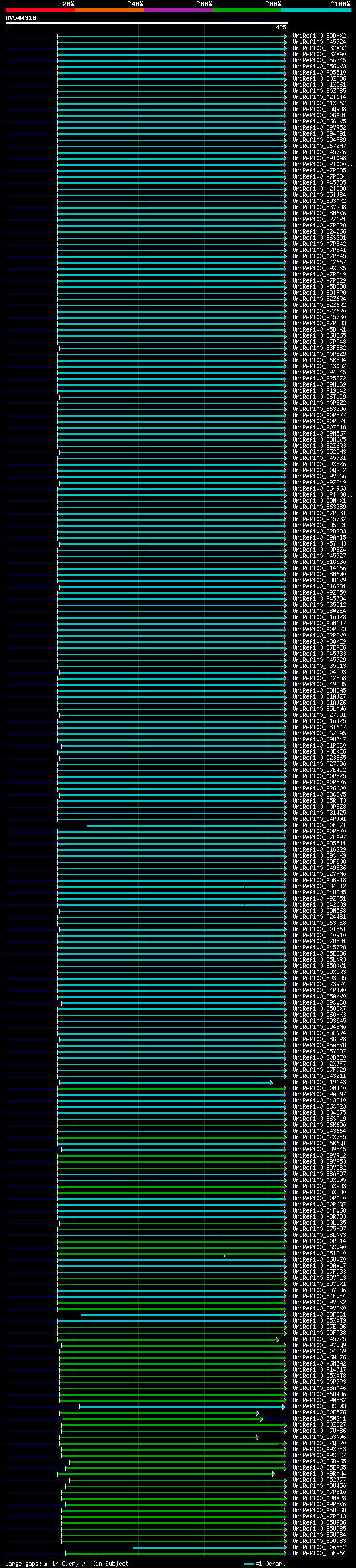Select the UniRef100_A9RYH4 label

tap(319, 1474)
